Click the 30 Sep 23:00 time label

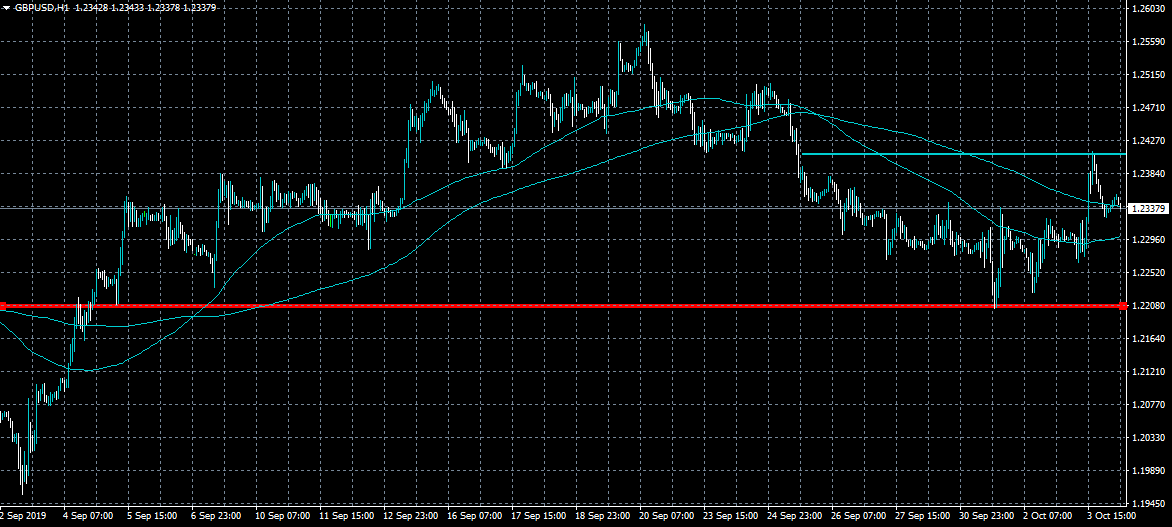pos(989,517)
